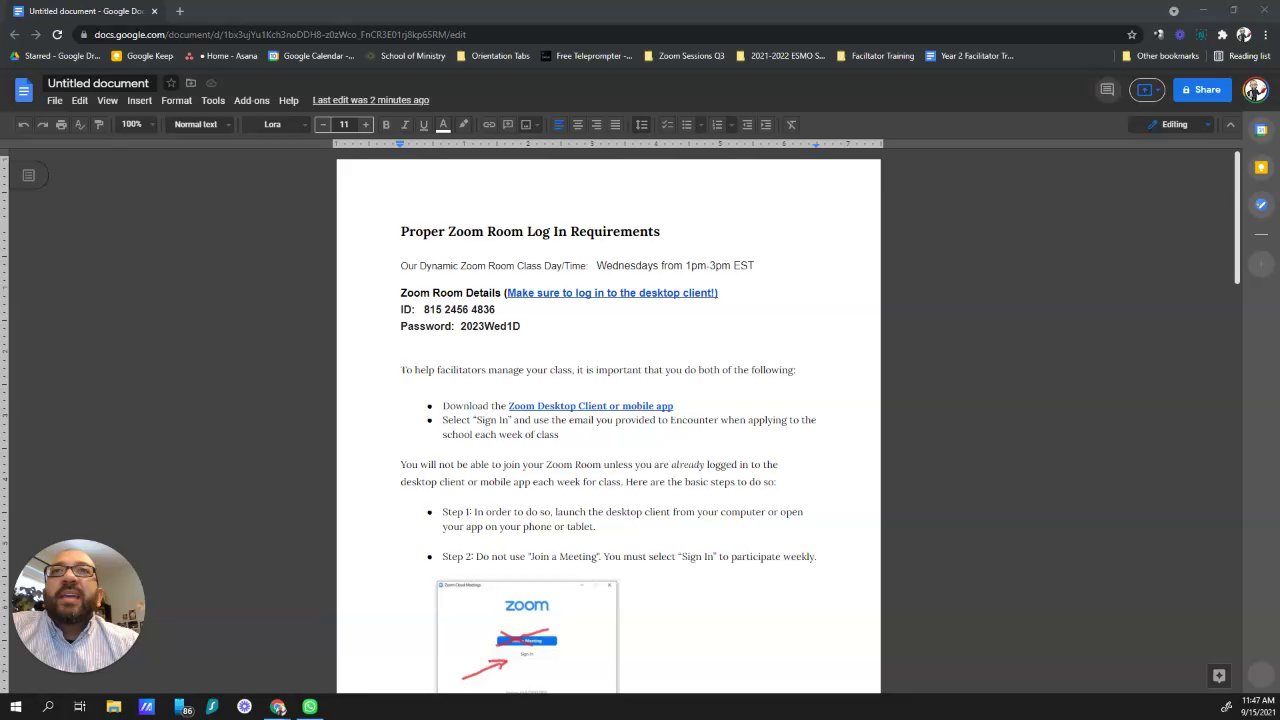Increase the paragraph indent
This screenshot has height=720, width=1280.
point(766,125)
